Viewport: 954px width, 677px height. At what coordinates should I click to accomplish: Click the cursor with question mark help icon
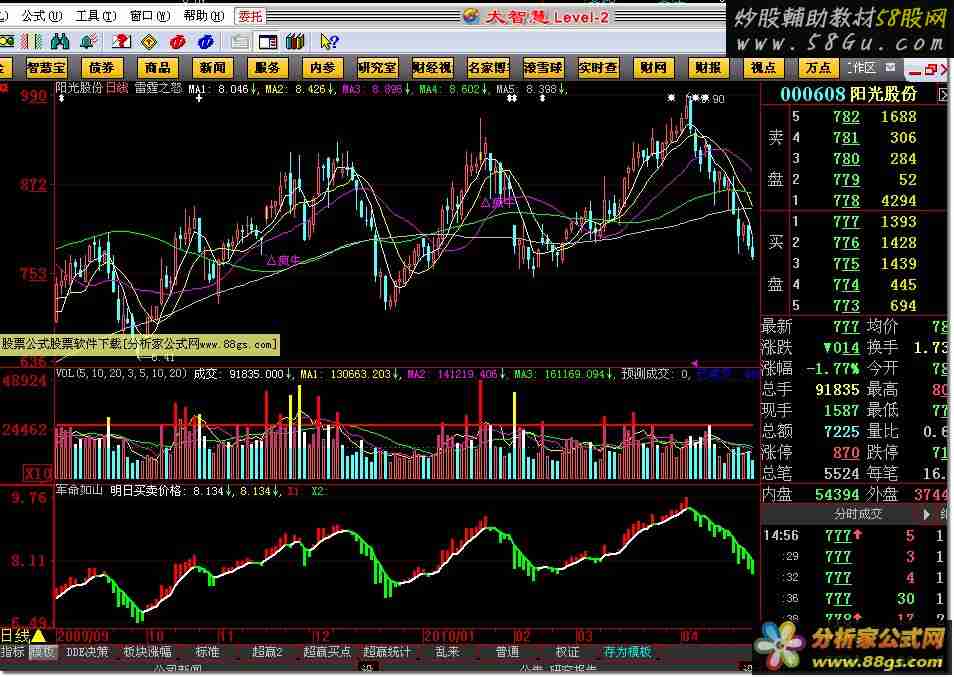coord(329,41)
